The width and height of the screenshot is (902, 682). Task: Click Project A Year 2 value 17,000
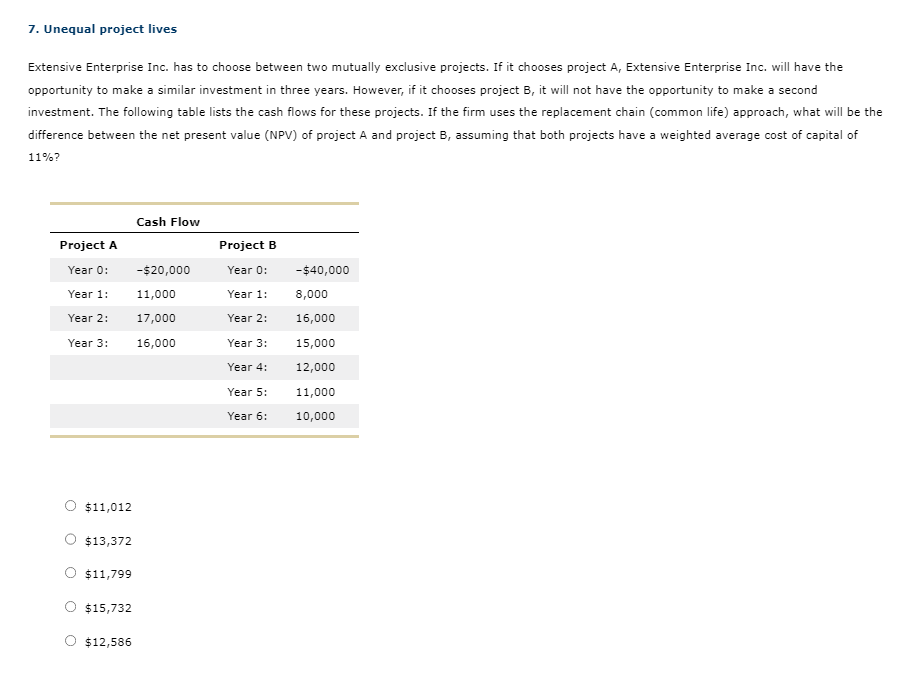(156, 319)
